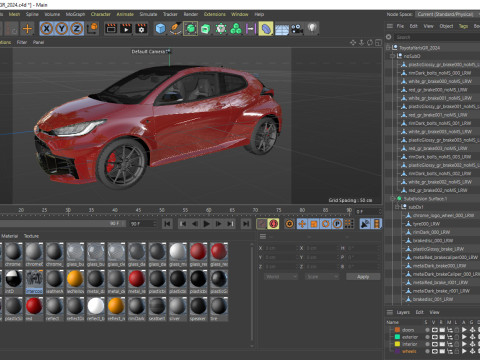Click the orange plus icon in the toolbar
The width and height of the screenshot is (480, 360).
pos(27,29)
